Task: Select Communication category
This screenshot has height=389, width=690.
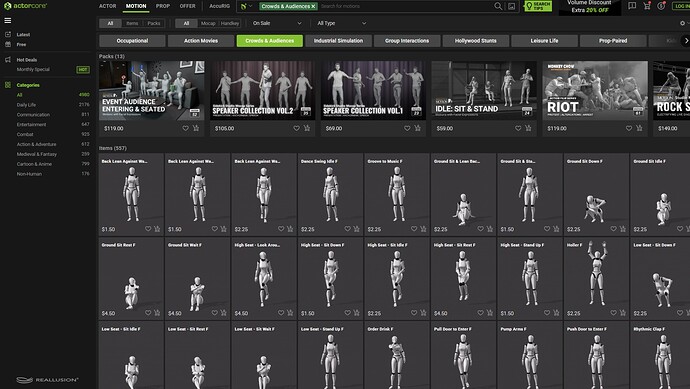Action: 33,114
